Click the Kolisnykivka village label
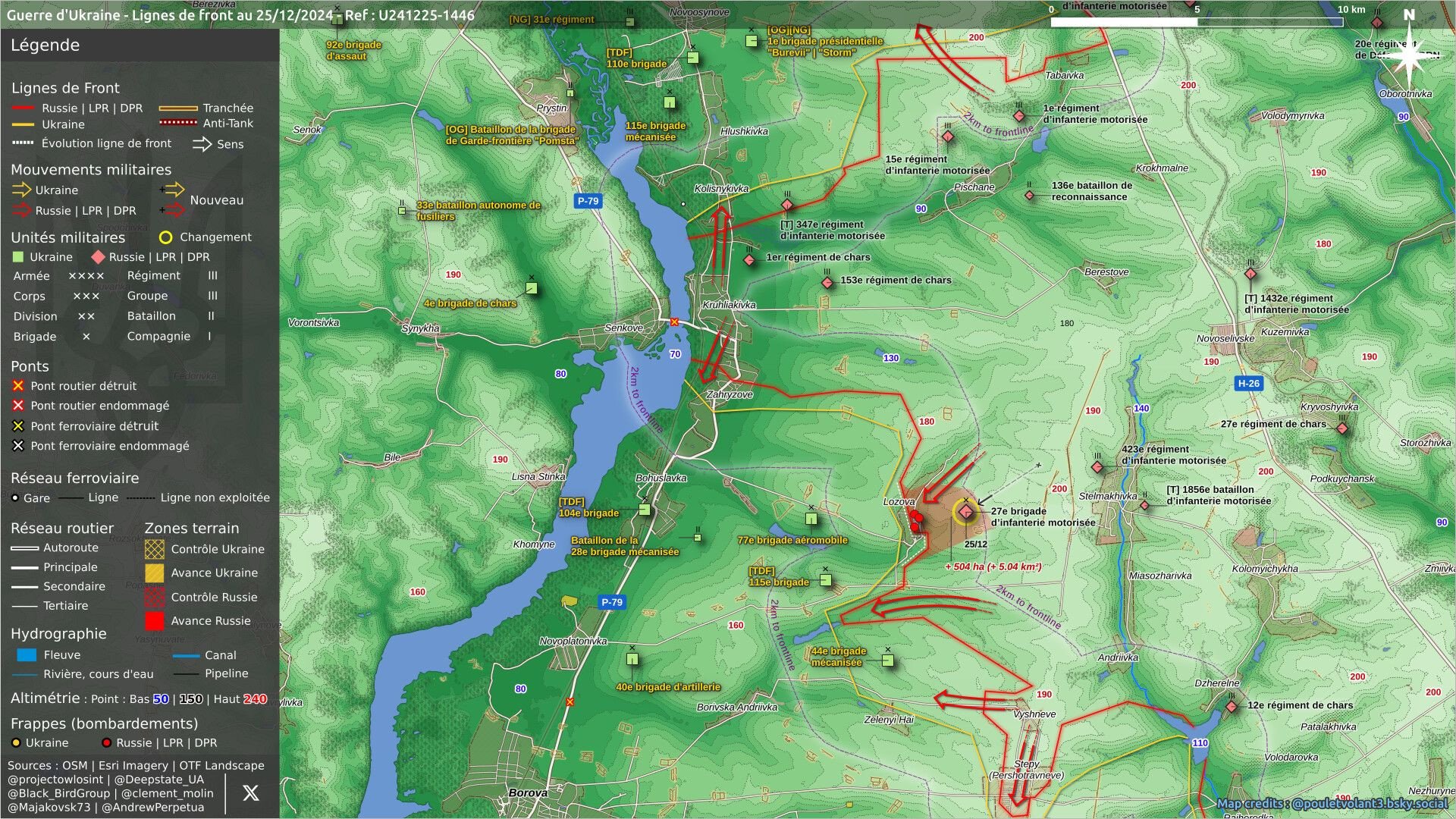The image size is (1456, 819). click(x=721, y=189)
